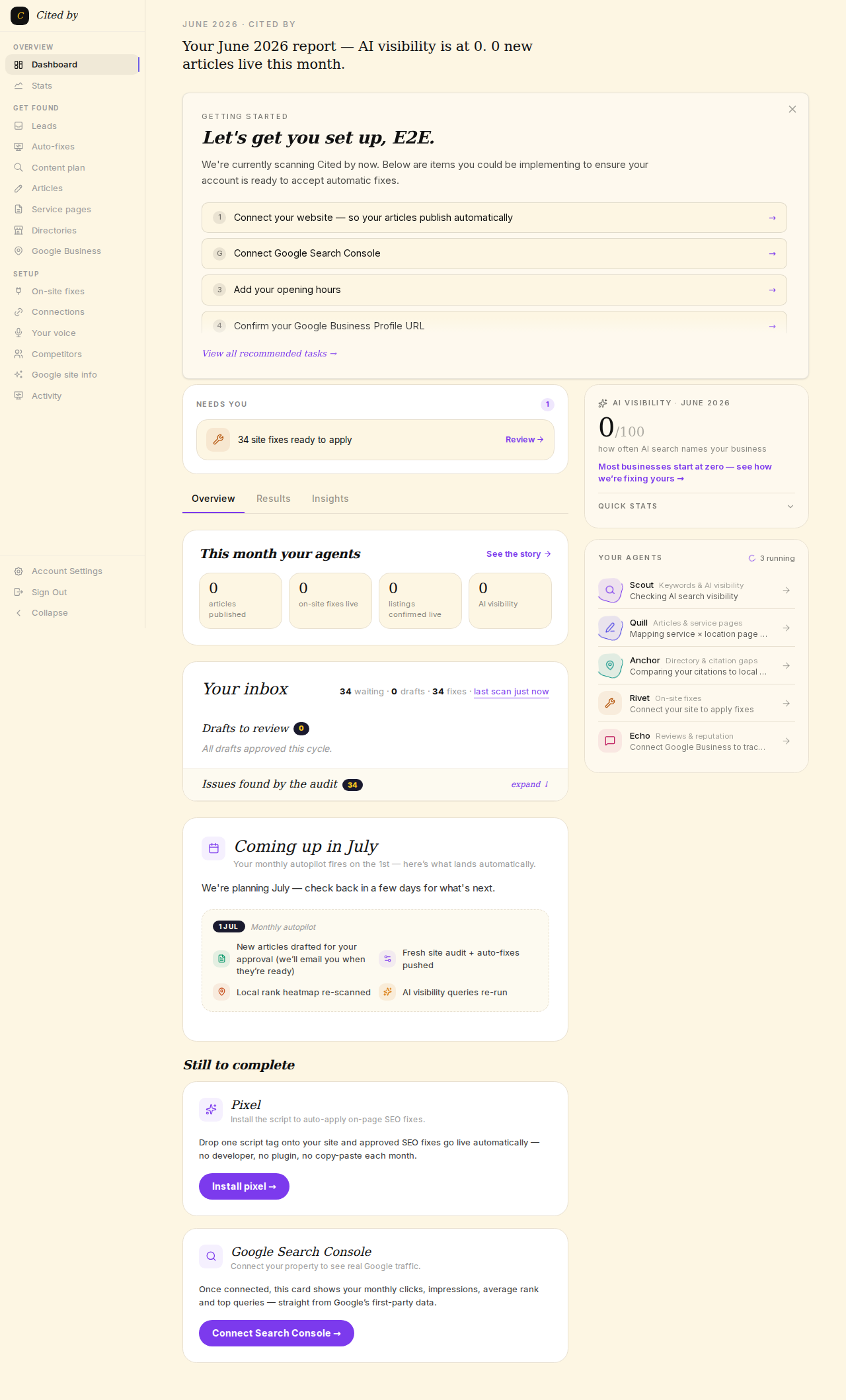Click the Competitors people icon
The height and width of the screenshot is (1400, 846).
[19, 354]
